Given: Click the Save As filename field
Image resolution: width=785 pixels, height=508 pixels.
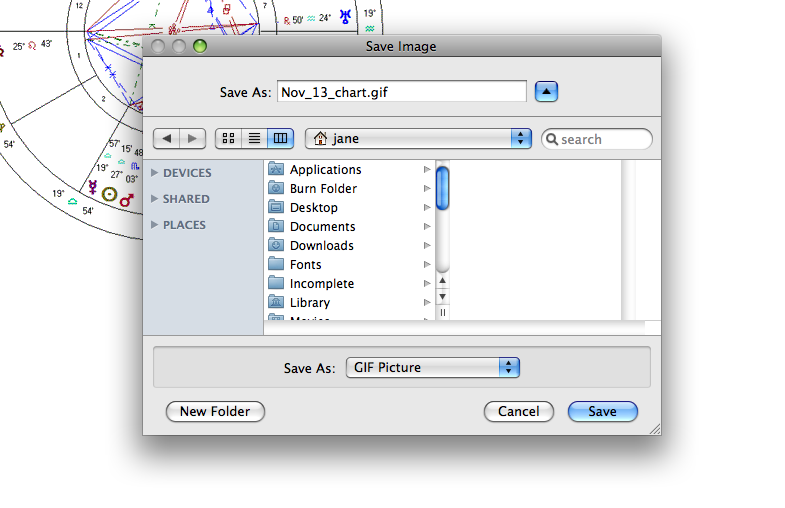Looking at the screenshot, I should [402, 92].
